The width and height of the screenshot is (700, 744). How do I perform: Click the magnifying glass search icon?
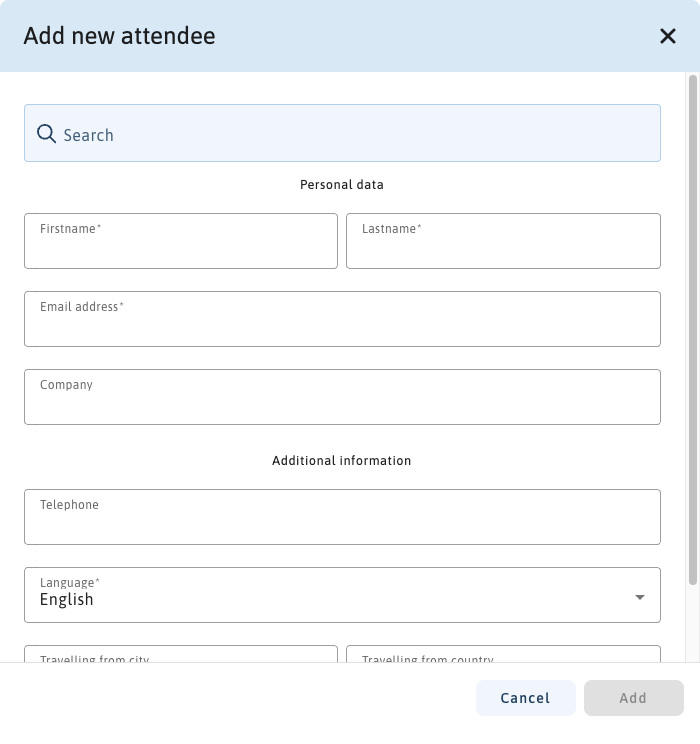click(46, 134)
